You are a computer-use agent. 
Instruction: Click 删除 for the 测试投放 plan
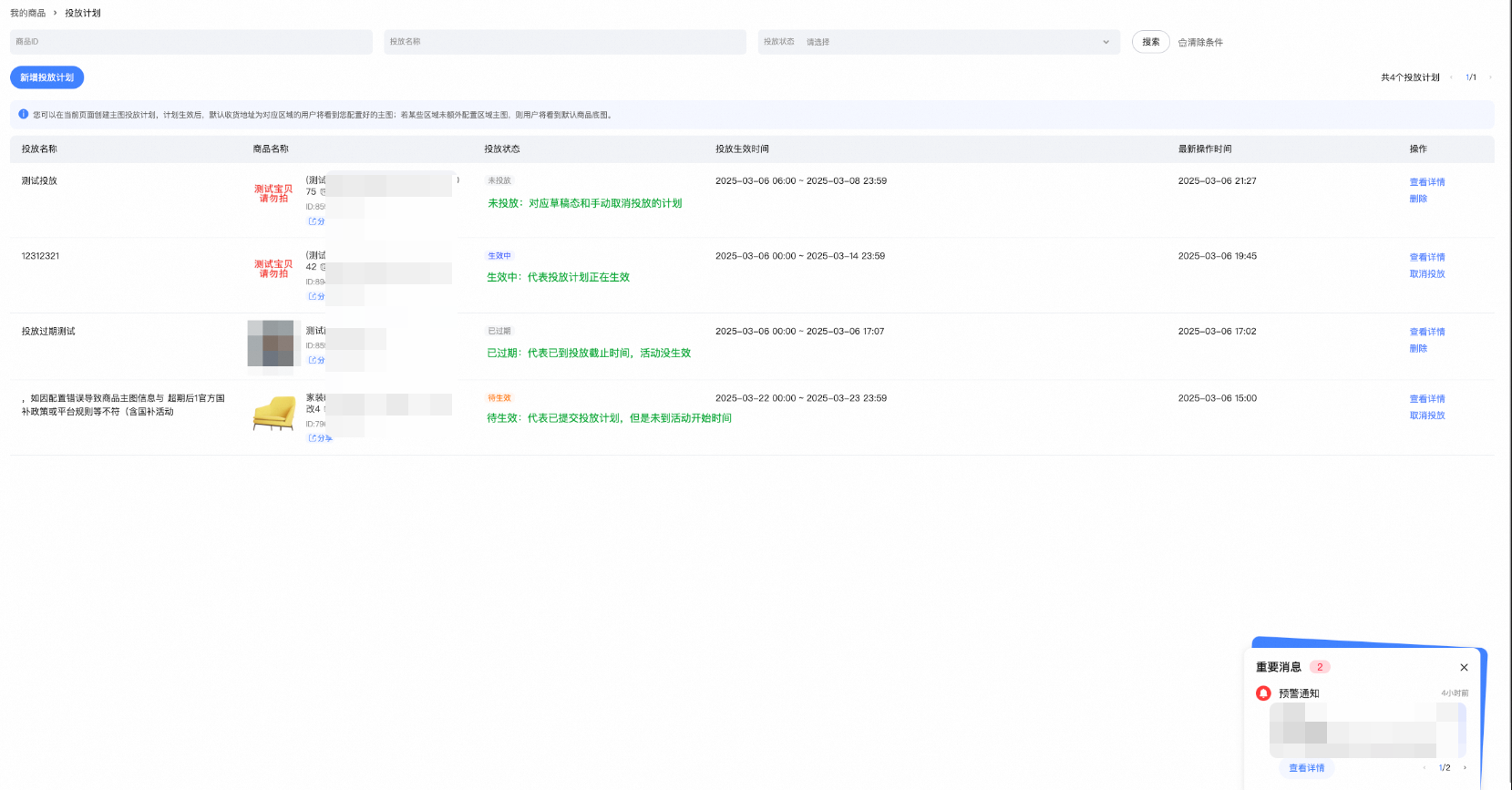click(1418, 199)
